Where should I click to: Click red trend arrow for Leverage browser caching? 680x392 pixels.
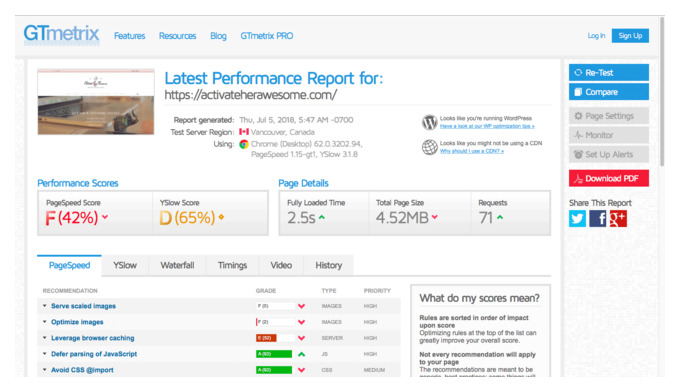(x=301, y=338)
